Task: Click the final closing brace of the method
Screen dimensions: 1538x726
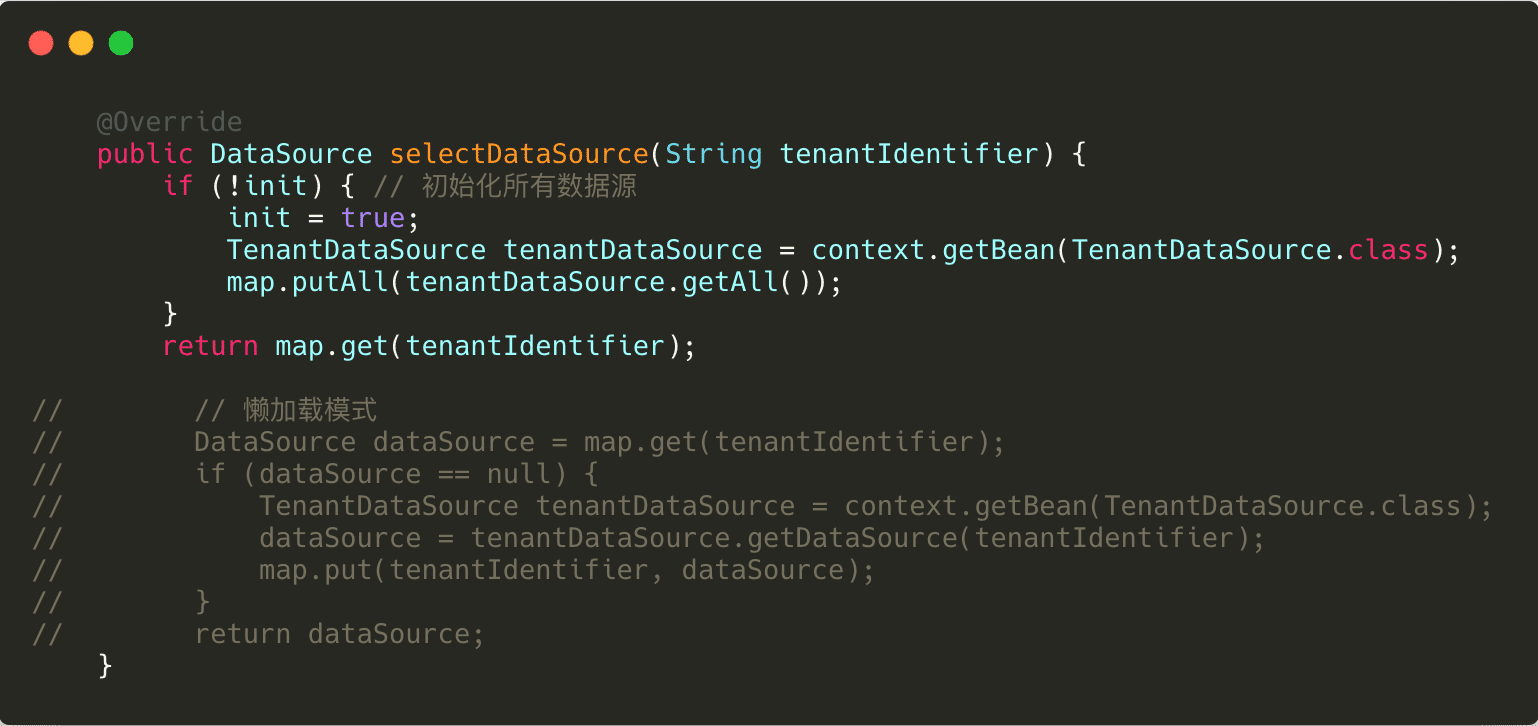Action: tap(105, 667)
